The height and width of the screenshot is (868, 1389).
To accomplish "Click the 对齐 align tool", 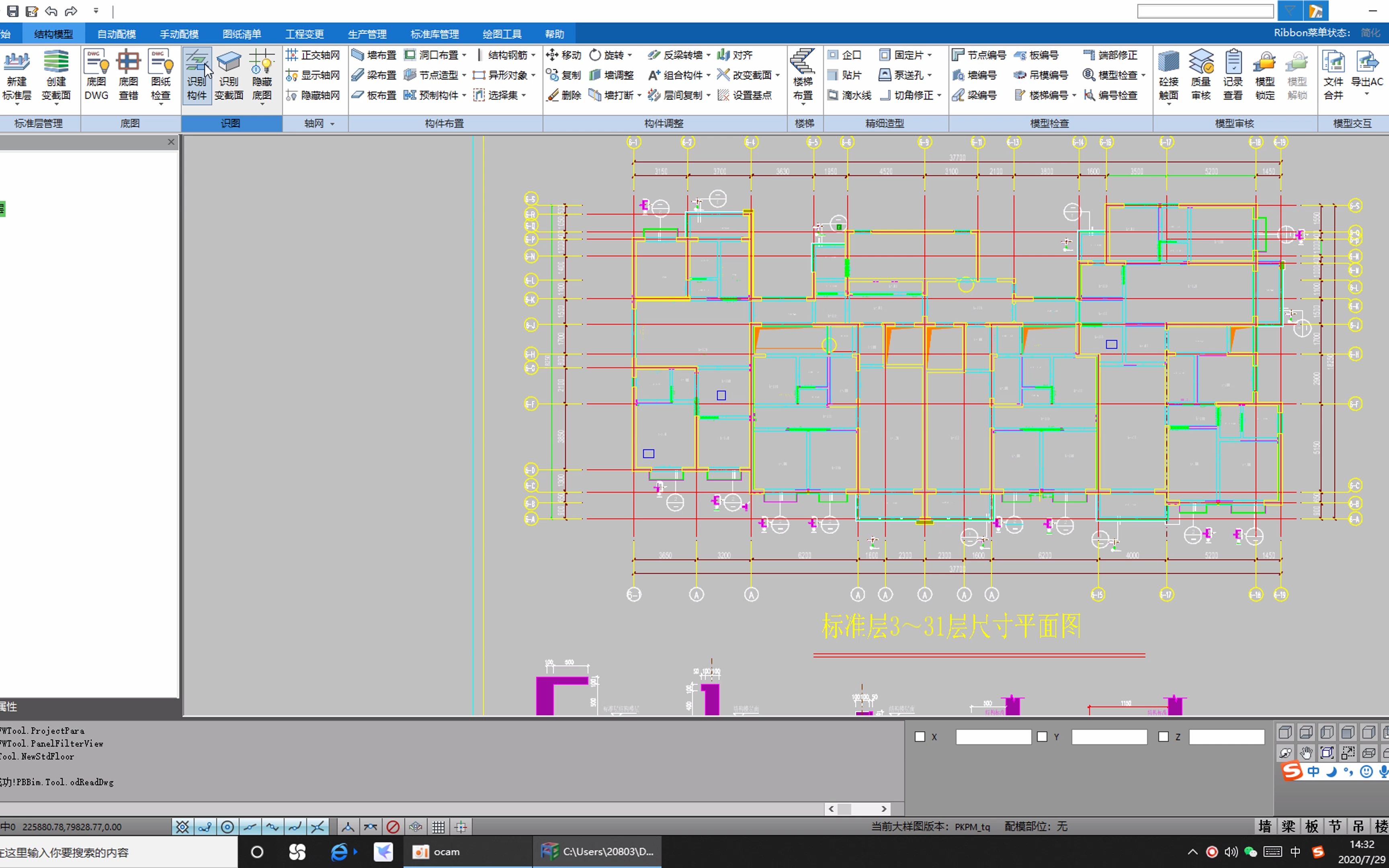I will (x=735, y=55).
